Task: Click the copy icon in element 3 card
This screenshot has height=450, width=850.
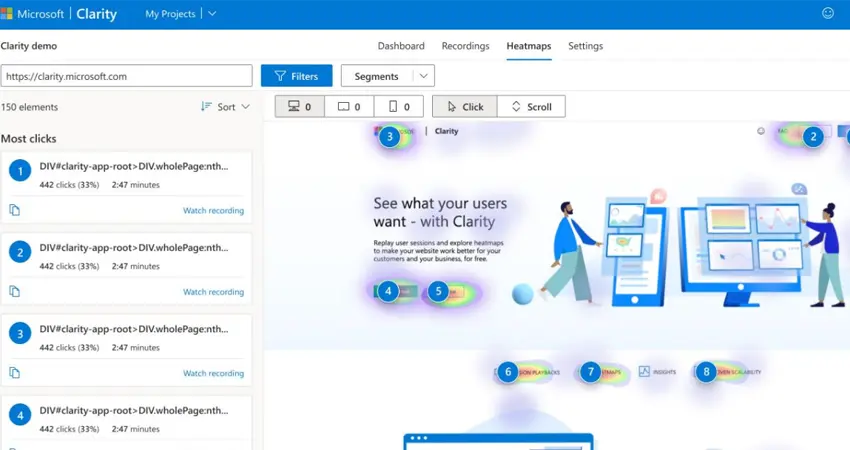Action: (15, 372)
